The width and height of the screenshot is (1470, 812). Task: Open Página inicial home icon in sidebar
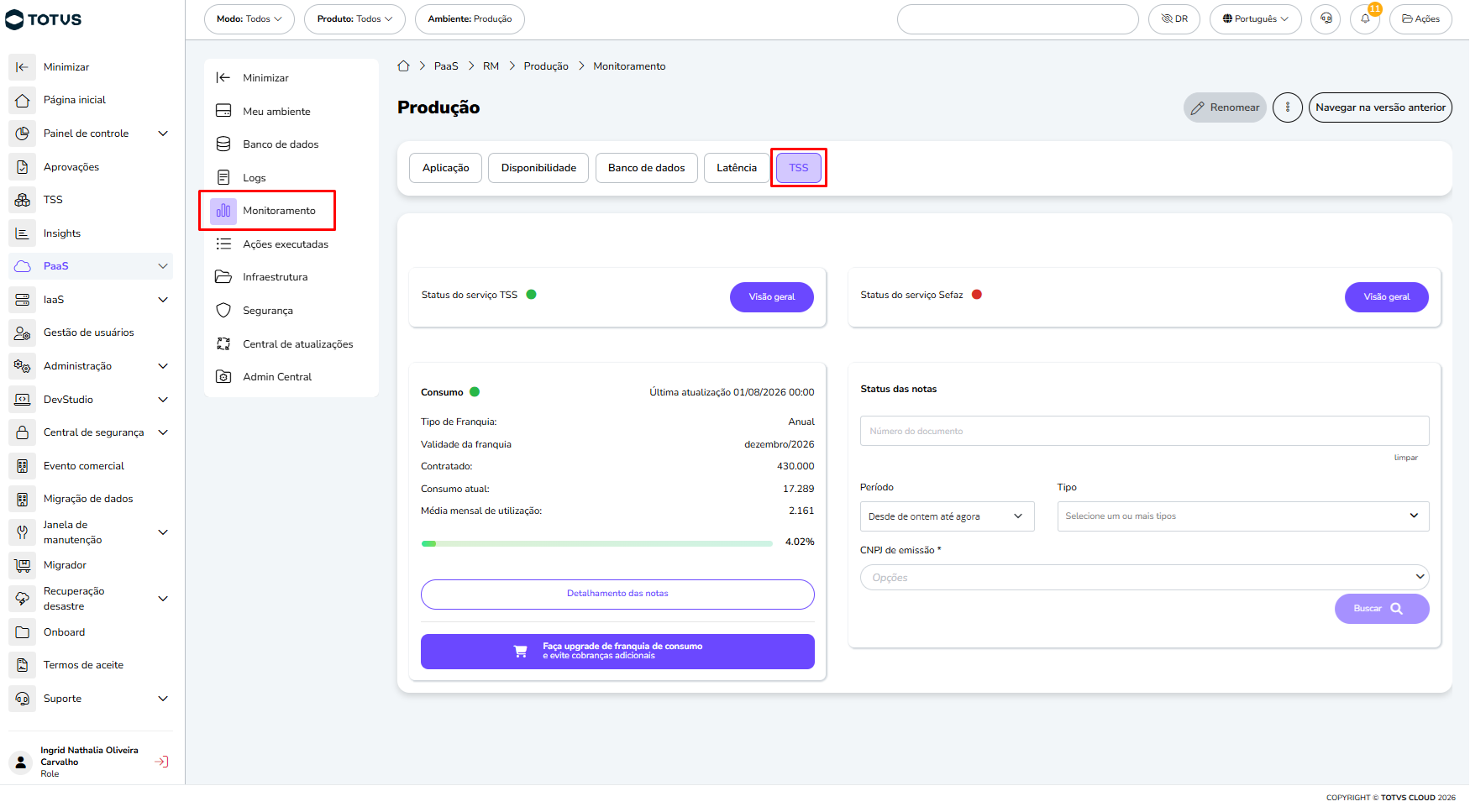[23, 100]
